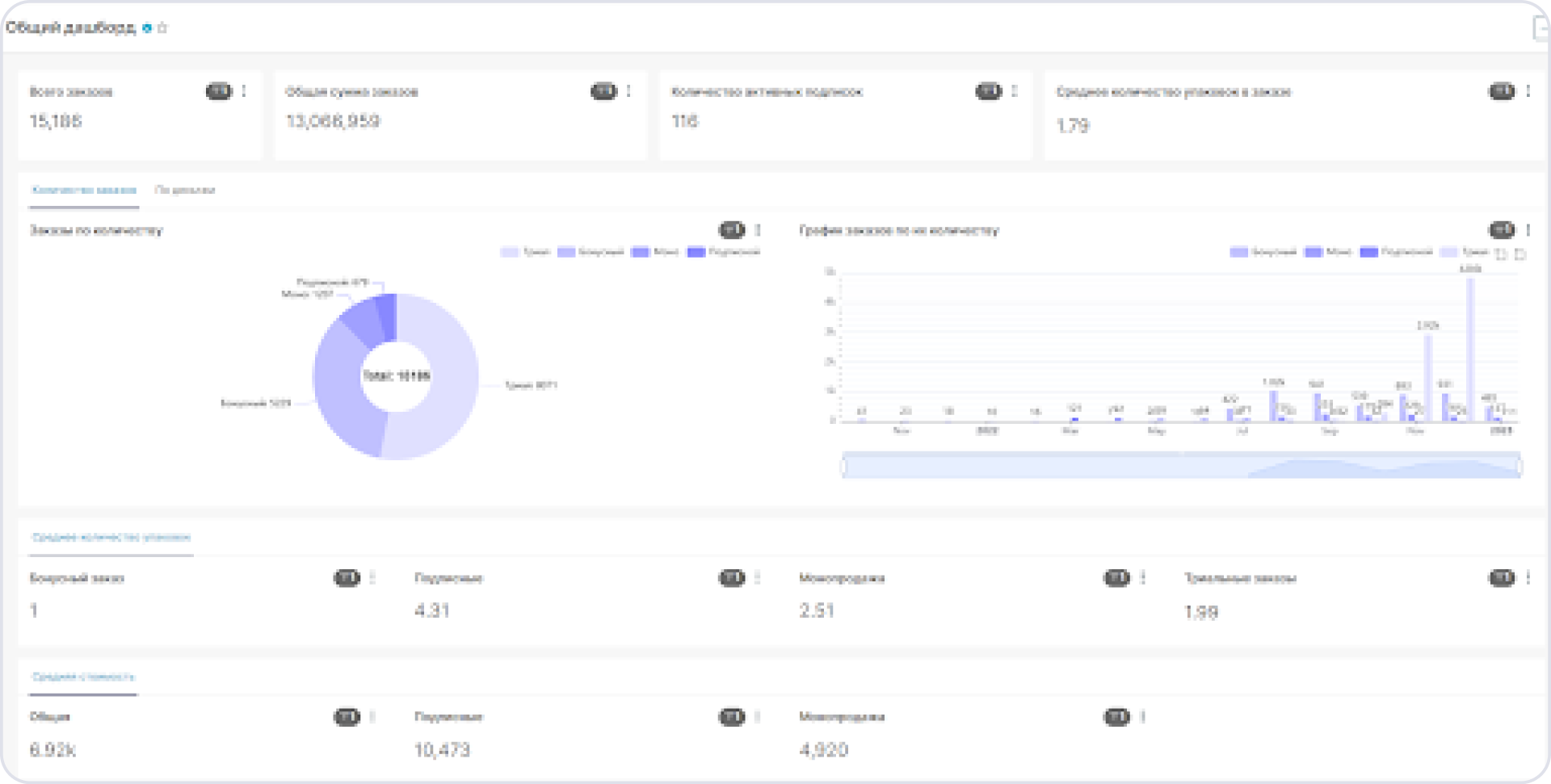Viewport: 1551px width, 784px height.
Task: Click the Заказы по количеству chart title
Action: (96, 230)
